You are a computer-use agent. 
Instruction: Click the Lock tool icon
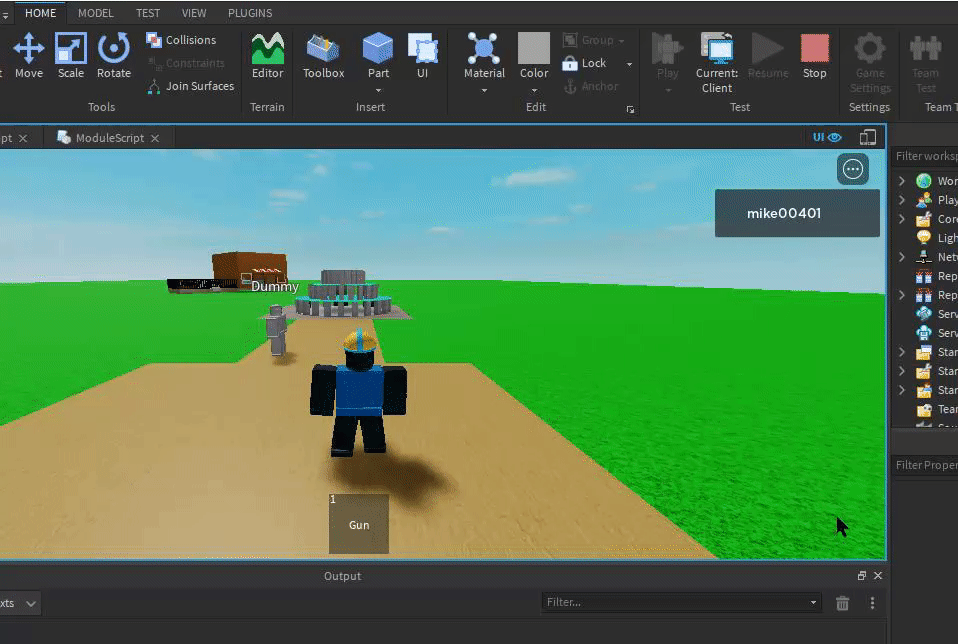(x=569, y=63)
